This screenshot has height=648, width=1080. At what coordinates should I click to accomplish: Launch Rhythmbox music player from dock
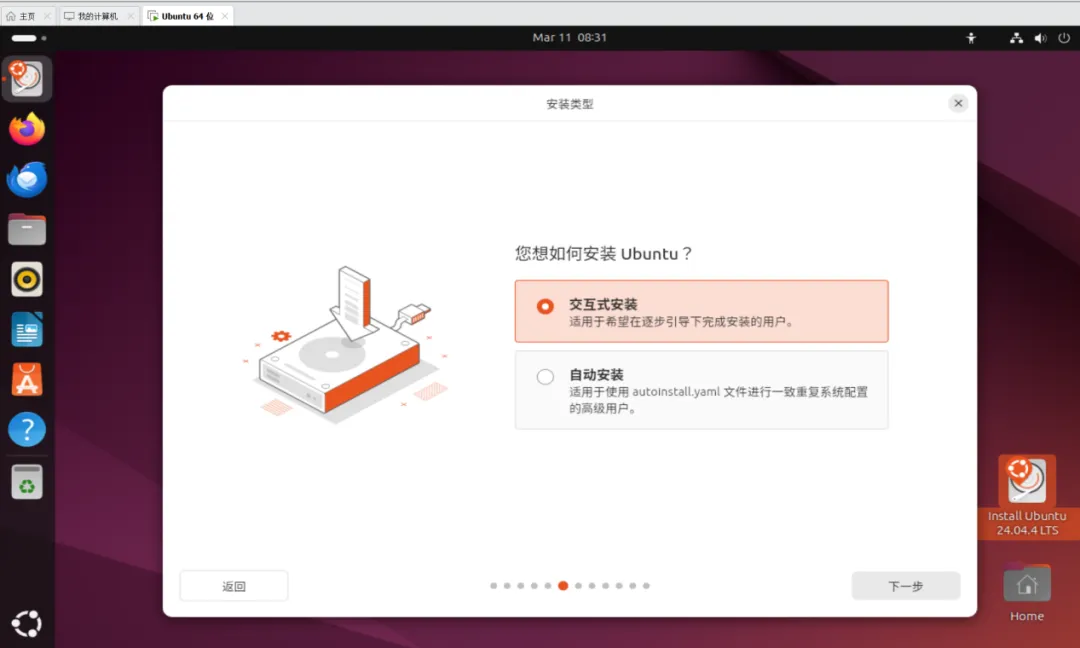click(27, 280)
